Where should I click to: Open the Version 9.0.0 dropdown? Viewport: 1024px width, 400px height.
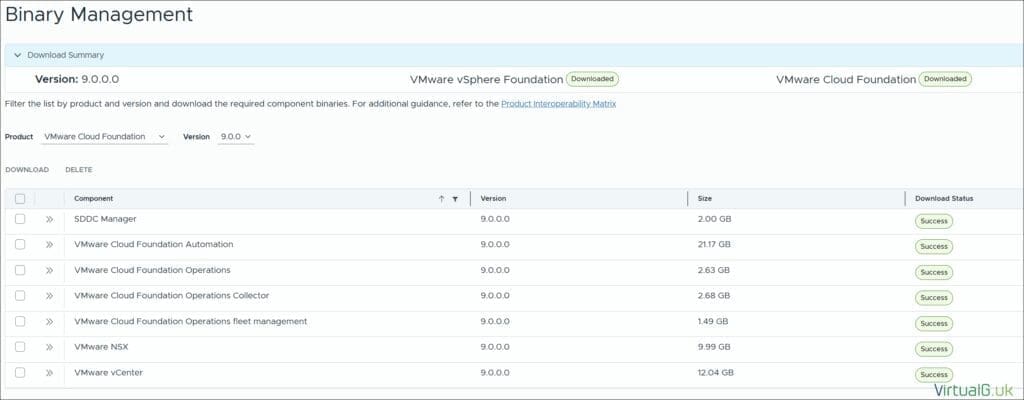236,136
